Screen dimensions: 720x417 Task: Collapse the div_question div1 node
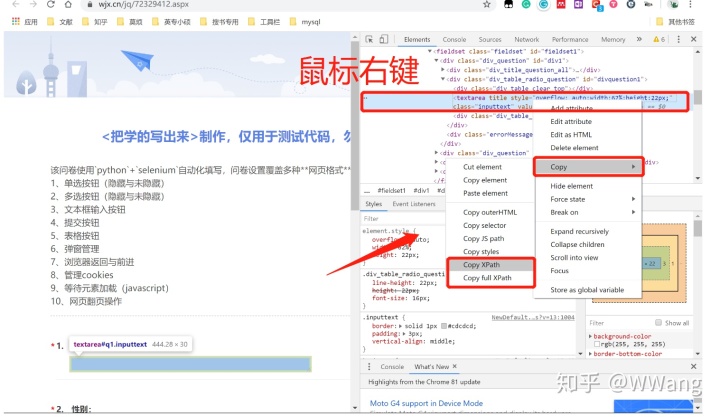(436, 61)
